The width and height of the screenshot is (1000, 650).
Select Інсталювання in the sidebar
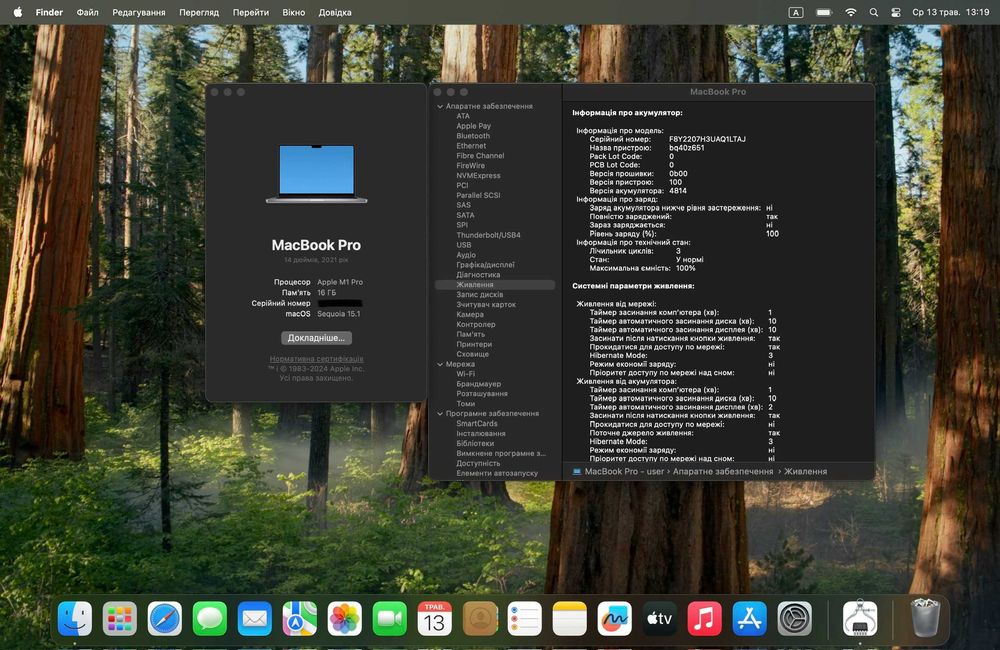[481, 434]
